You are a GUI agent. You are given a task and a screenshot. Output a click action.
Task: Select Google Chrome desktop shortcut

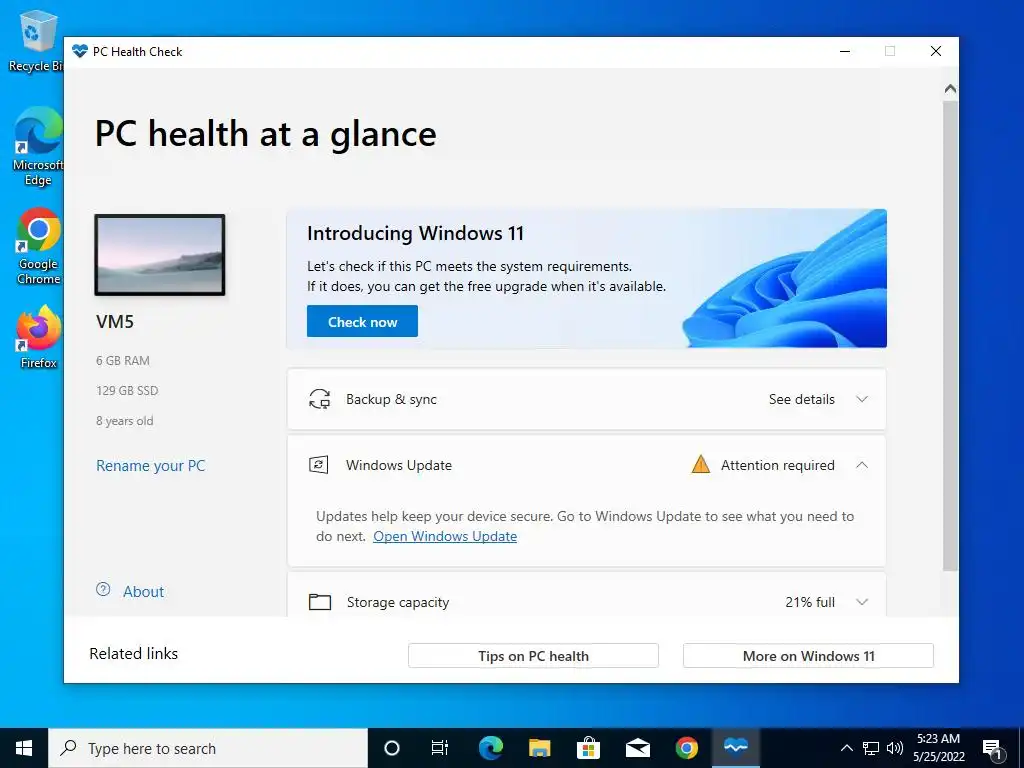click(x=39, y=246)
